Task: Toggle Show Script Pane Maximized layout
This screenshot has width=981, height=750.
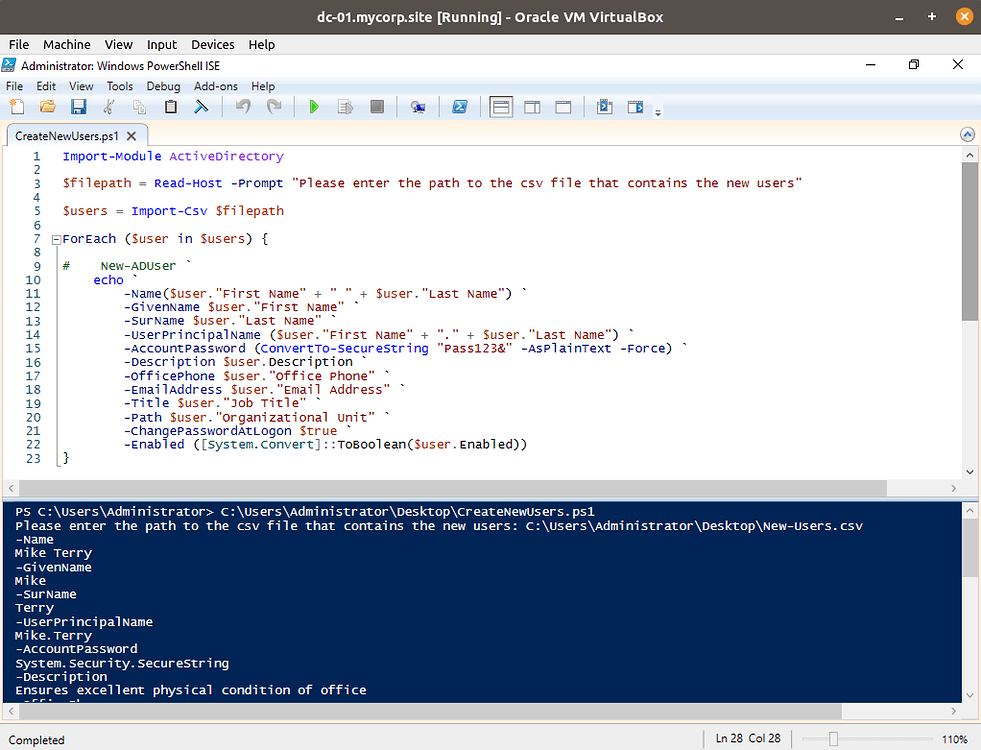Action: tap(563, 107)
